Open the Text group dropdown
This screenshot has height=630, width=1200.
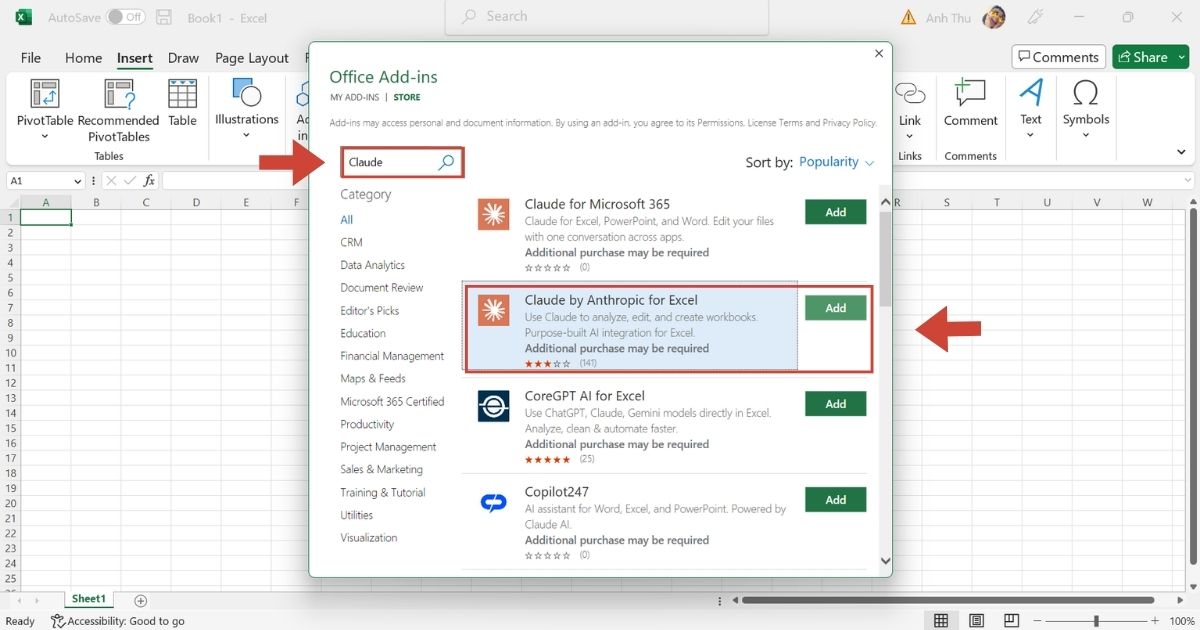coord(1031,108)
